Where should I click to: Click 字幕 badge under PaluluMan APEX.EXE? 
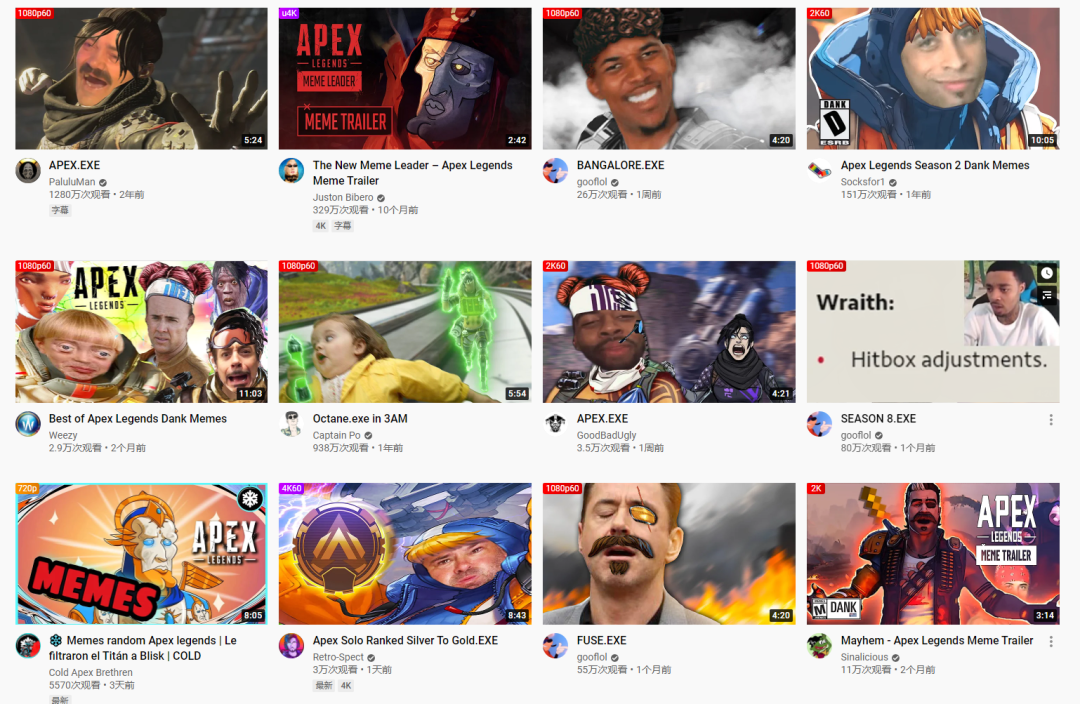tap(60, 210)
